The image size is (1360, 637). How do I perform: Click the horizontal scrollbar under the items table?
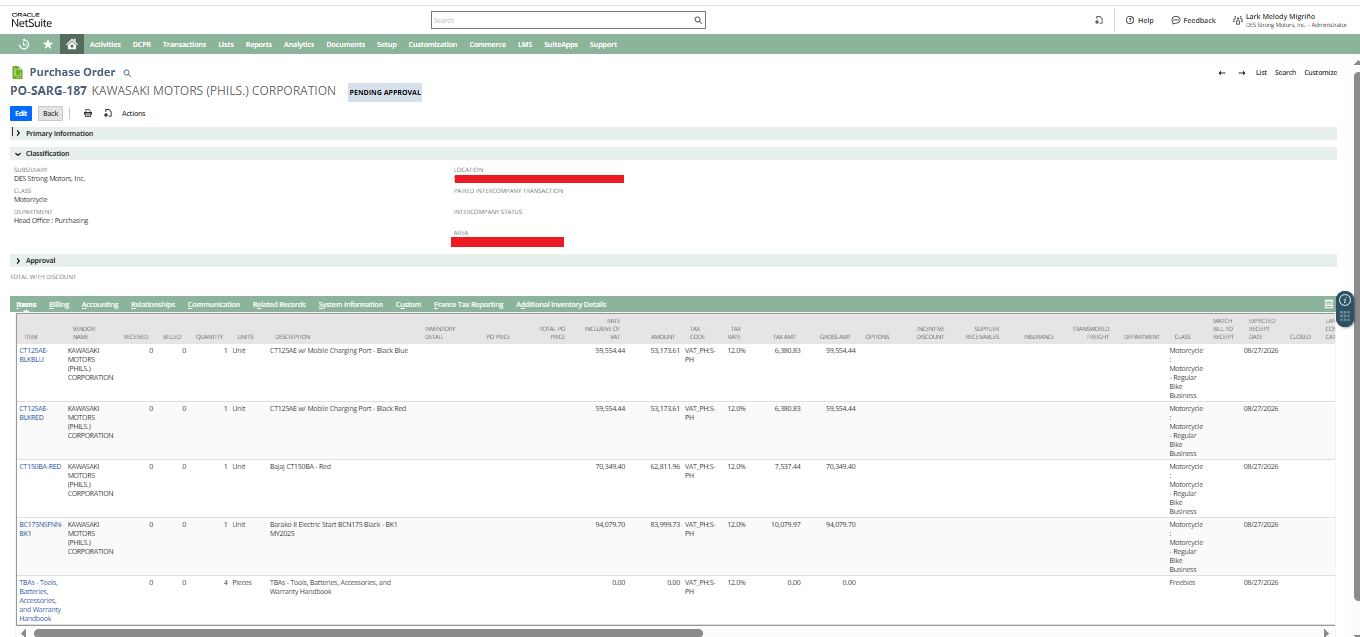[368, 632]
